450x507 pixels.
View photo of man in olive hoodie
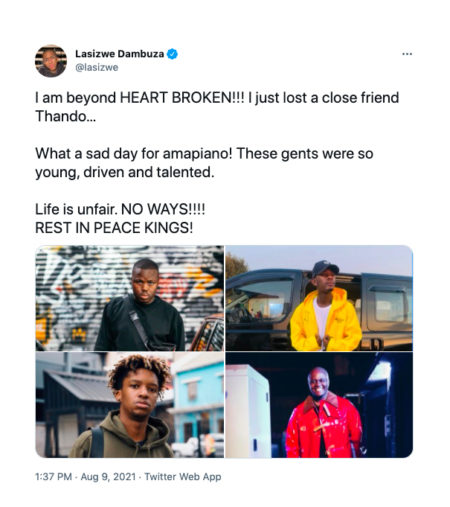point(130,405)
